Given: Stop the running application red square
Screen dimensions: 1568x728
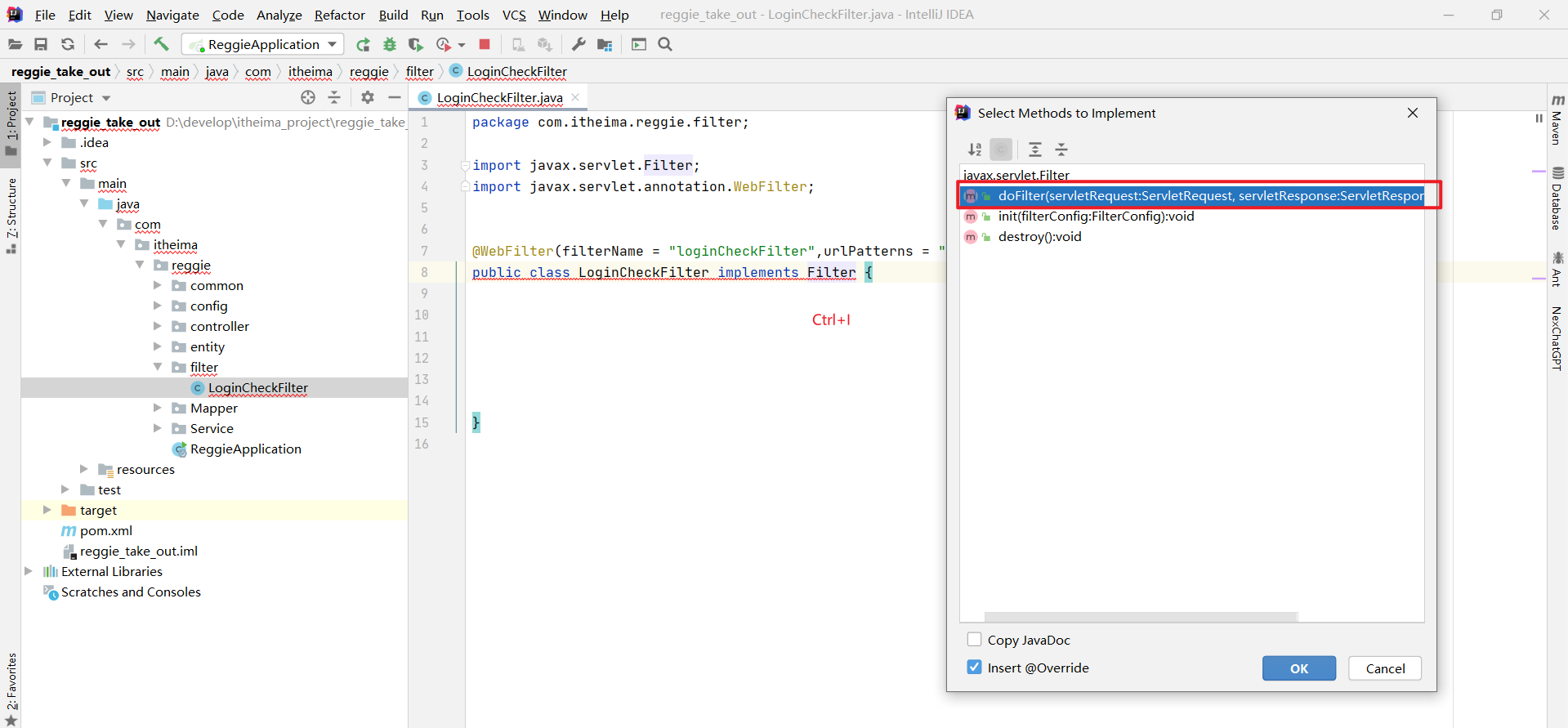Looking at the screenshot, I should [x=485, y=44].
